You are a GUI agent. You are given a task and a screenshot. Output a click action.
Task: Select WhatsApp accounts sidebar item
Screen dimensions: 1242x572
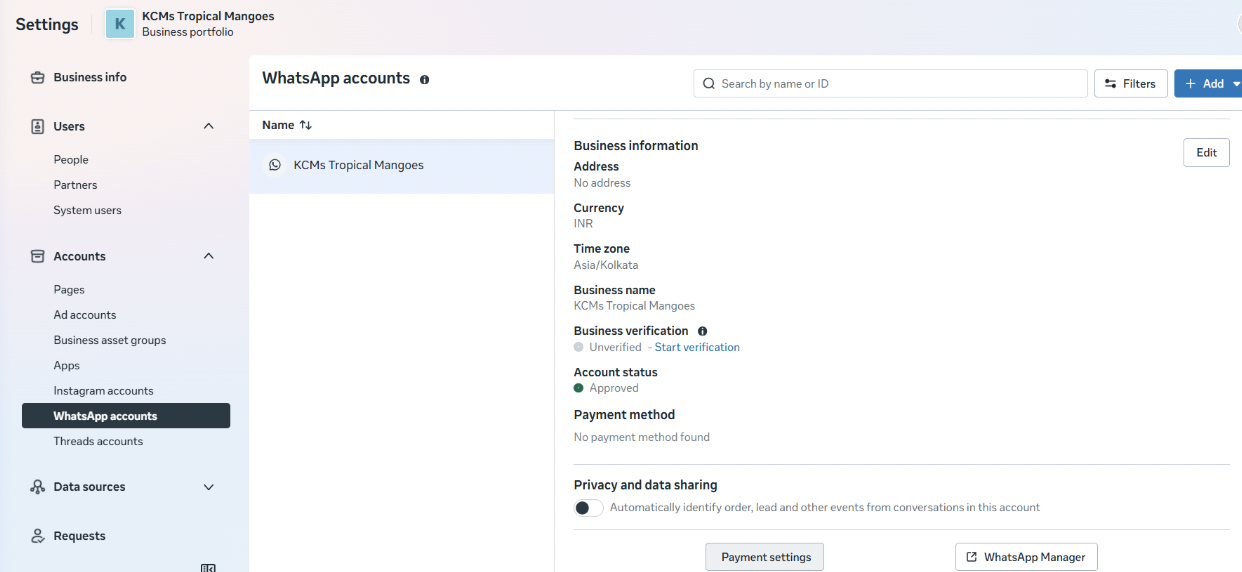(x=126, y=416)
